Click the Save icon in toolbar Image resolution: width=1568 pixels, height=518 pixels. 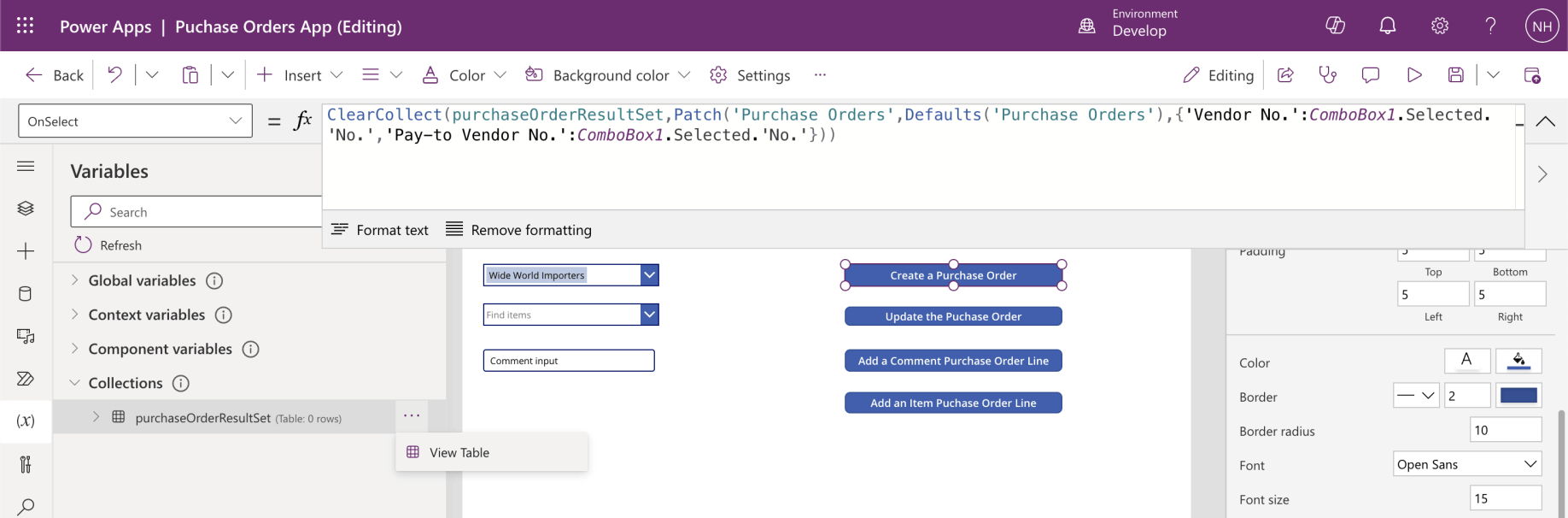tap(1455, 75)
